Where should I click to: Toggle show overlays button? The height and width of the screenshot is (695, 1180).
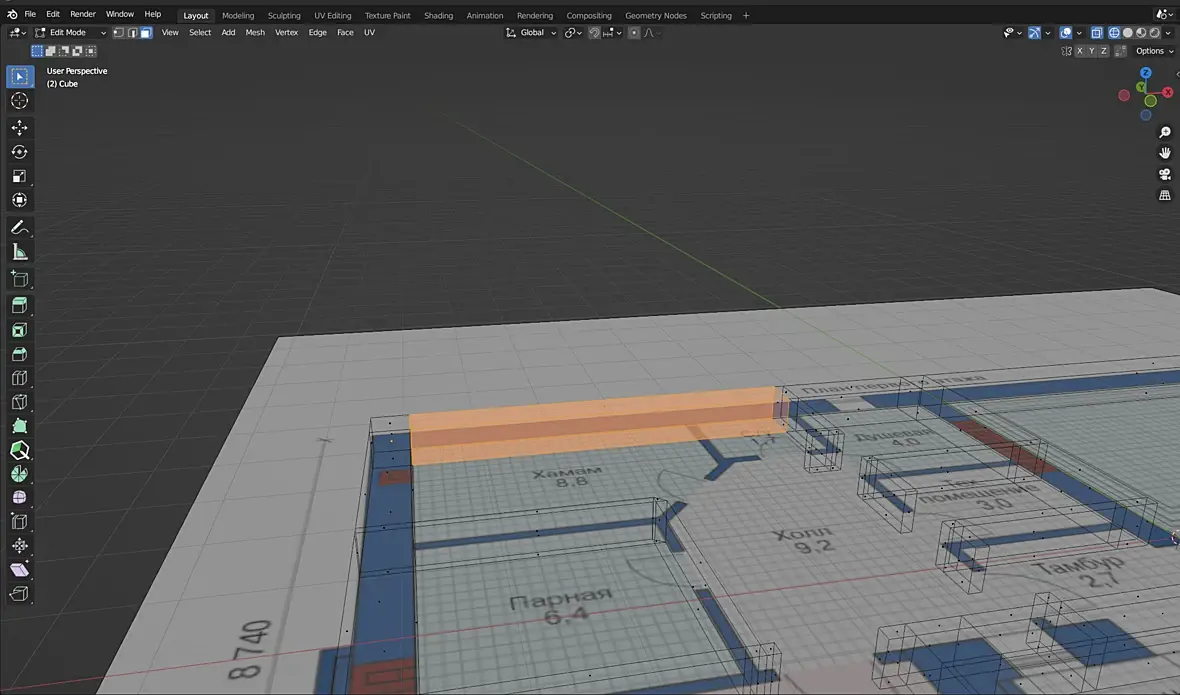click(1066, 32)
